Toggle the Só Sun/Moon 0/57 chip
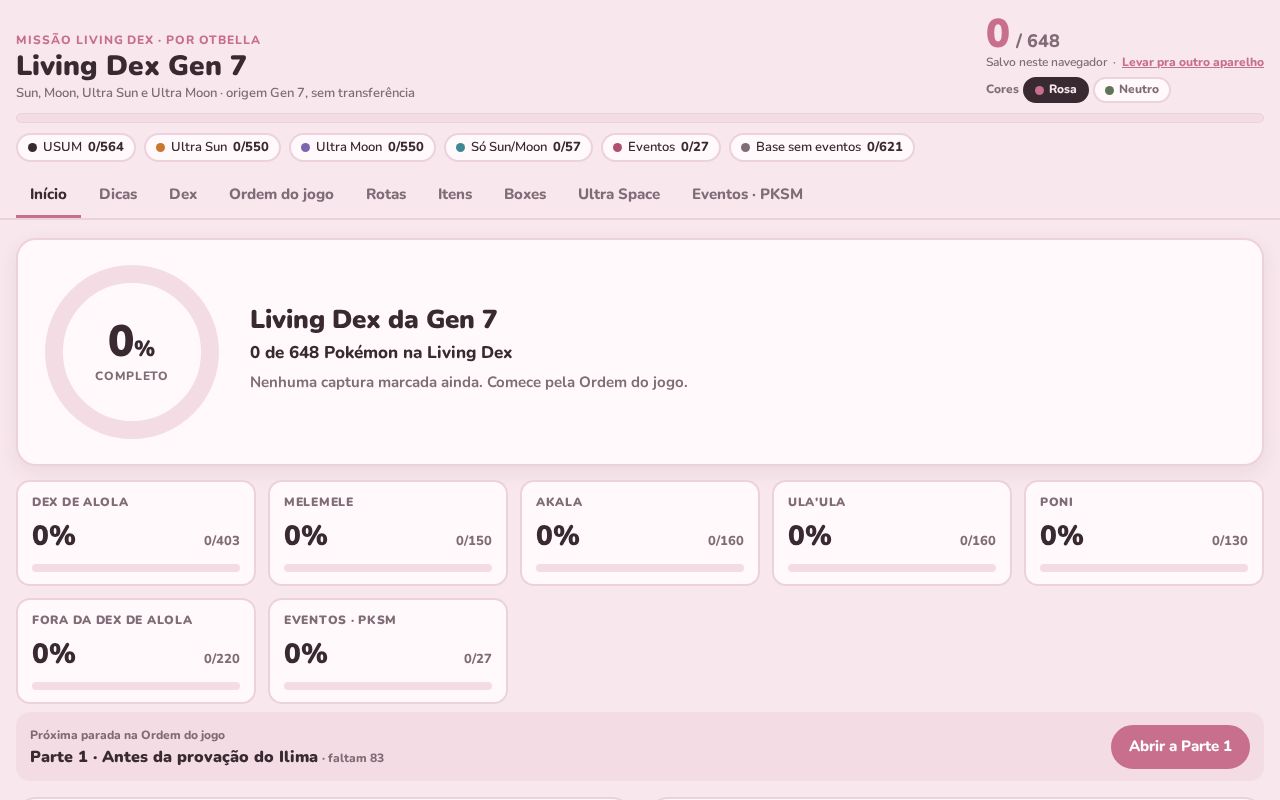1280x800 pixels. point(518,147)
